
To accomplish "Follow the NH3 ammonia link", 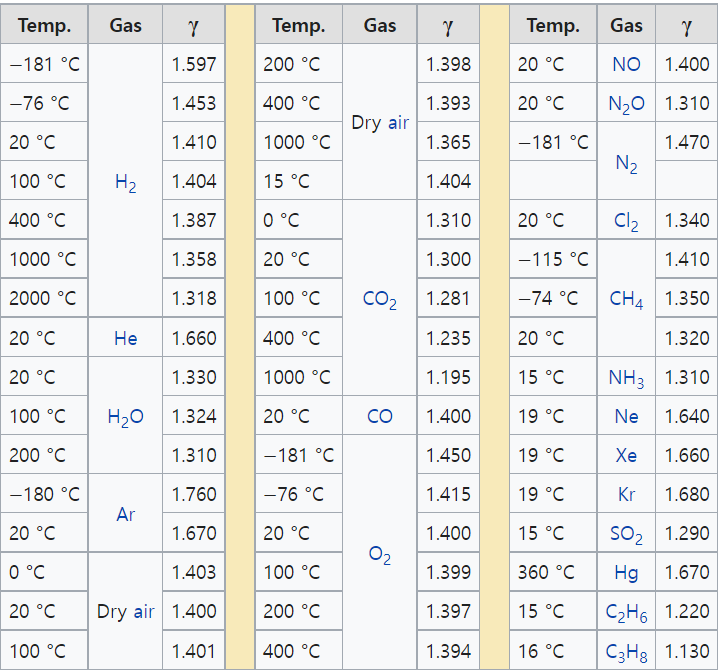I will (626, 378).
